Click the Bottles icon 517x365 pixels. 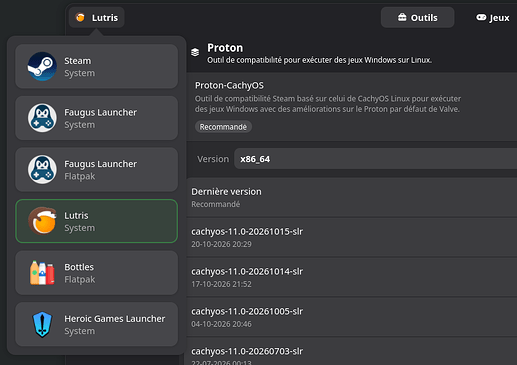[x=42, y=273]
